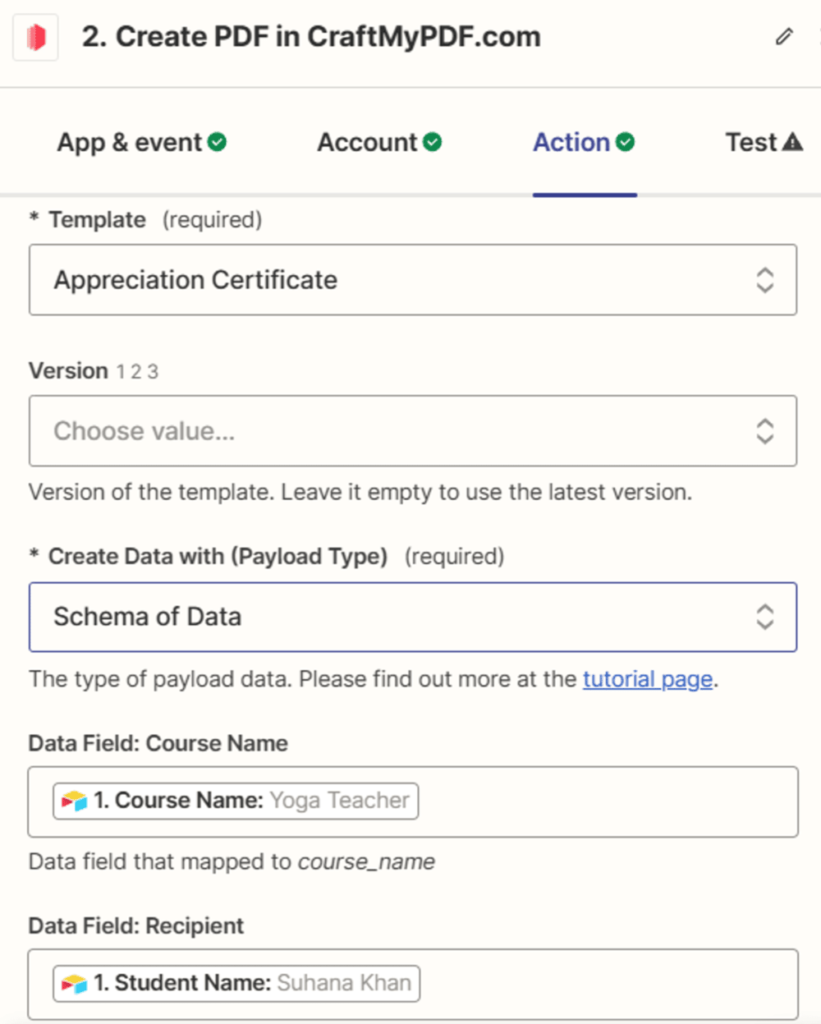Select the Action tab
Viewport: 821px width, 1024px height.
click(584, 142)
